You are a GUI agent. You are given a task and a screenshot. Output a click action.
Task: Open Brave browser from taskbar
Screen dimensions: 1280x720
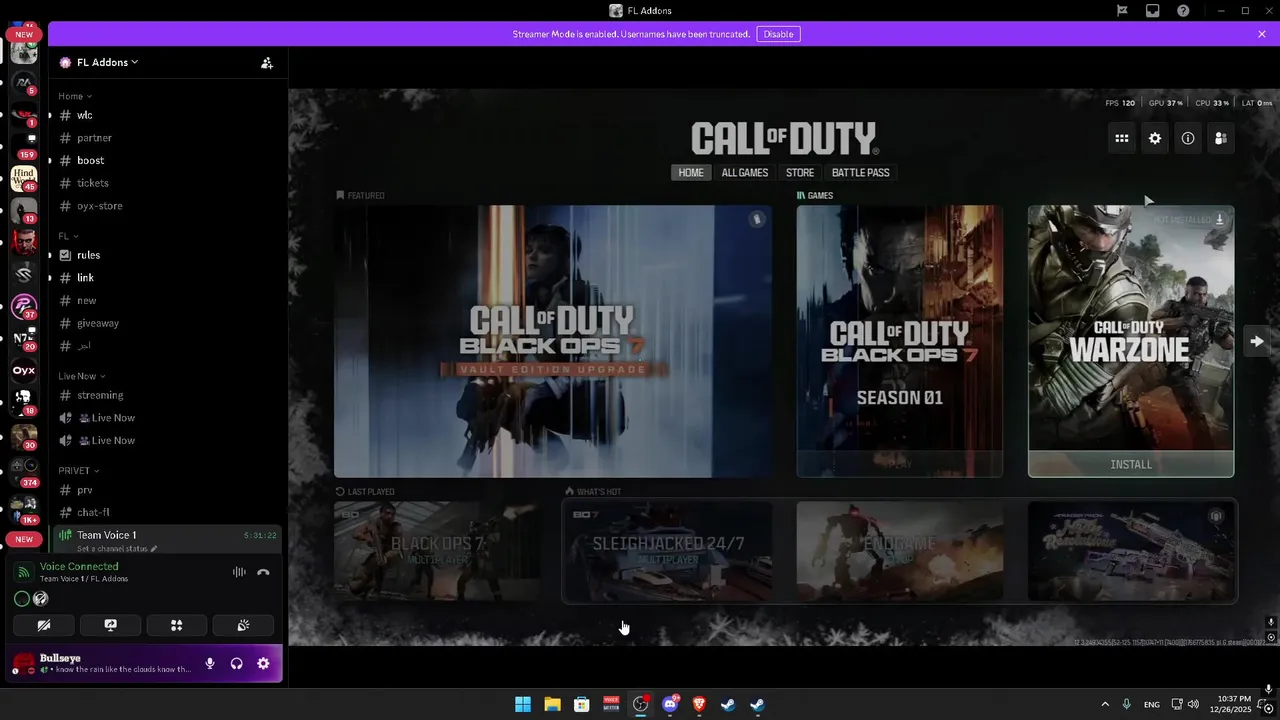point(699,704)
